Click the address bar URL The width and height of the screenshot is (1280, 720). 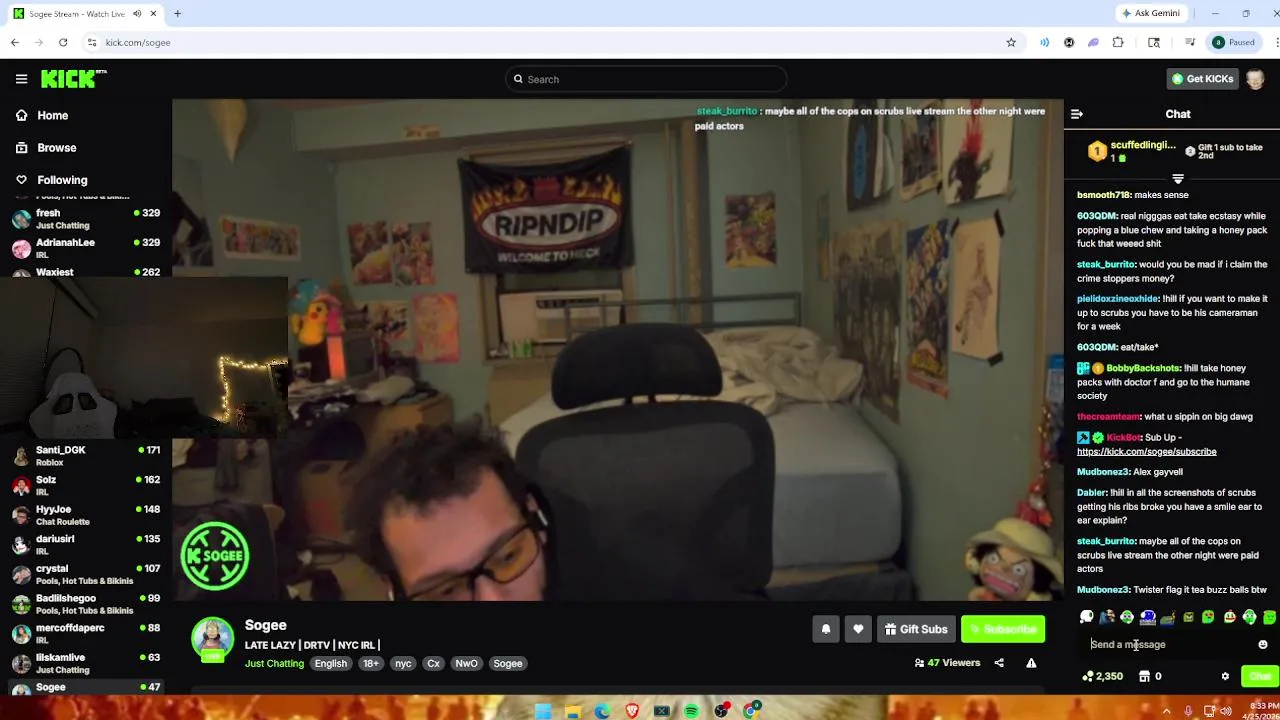[138, 42]
